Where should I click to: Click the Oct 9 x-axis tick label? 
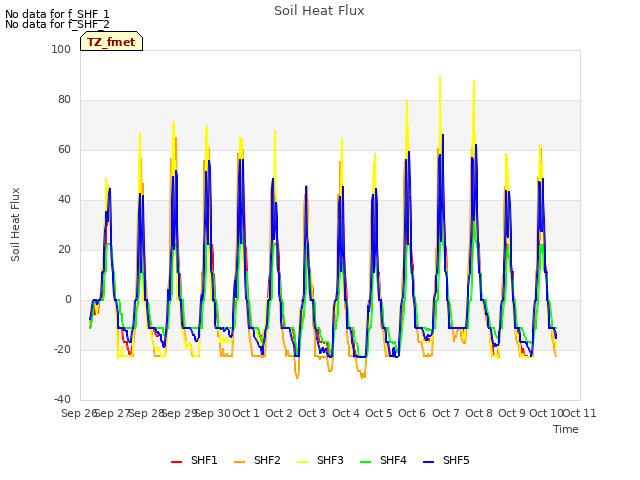tap(512, 413)
